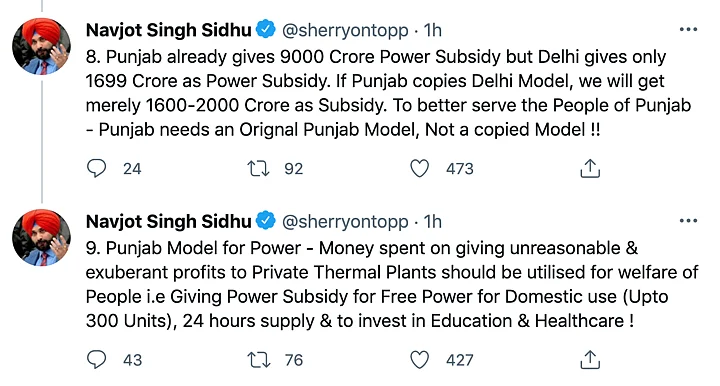Open @sherryontopp handle on second tweet

[345, 222]
